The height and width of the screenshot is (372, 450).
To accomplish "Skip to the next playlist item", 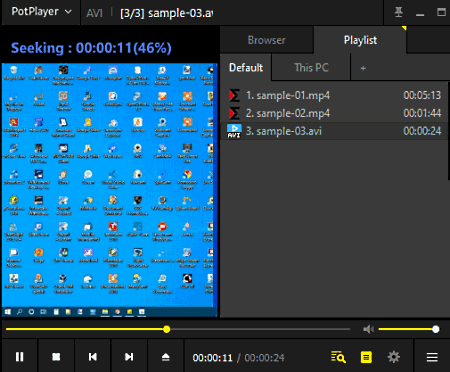I will pos(129,357).
